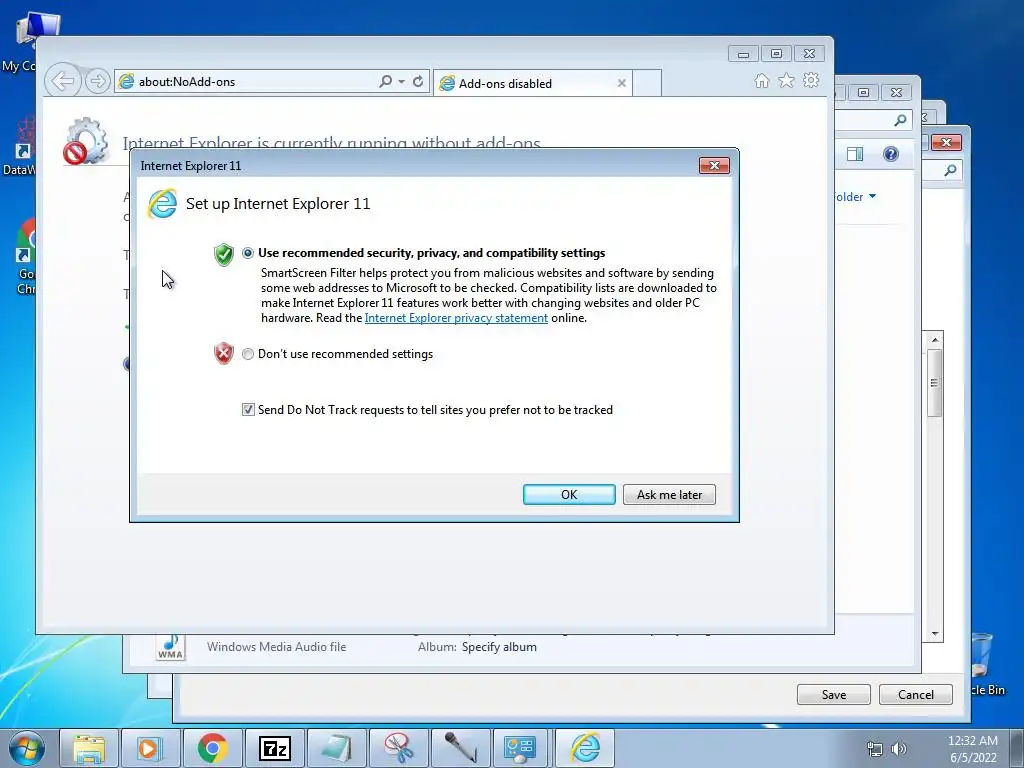Confirm setup with OK button
The width and height of the screenshot is (1024, 768).
tap(569, 494)
